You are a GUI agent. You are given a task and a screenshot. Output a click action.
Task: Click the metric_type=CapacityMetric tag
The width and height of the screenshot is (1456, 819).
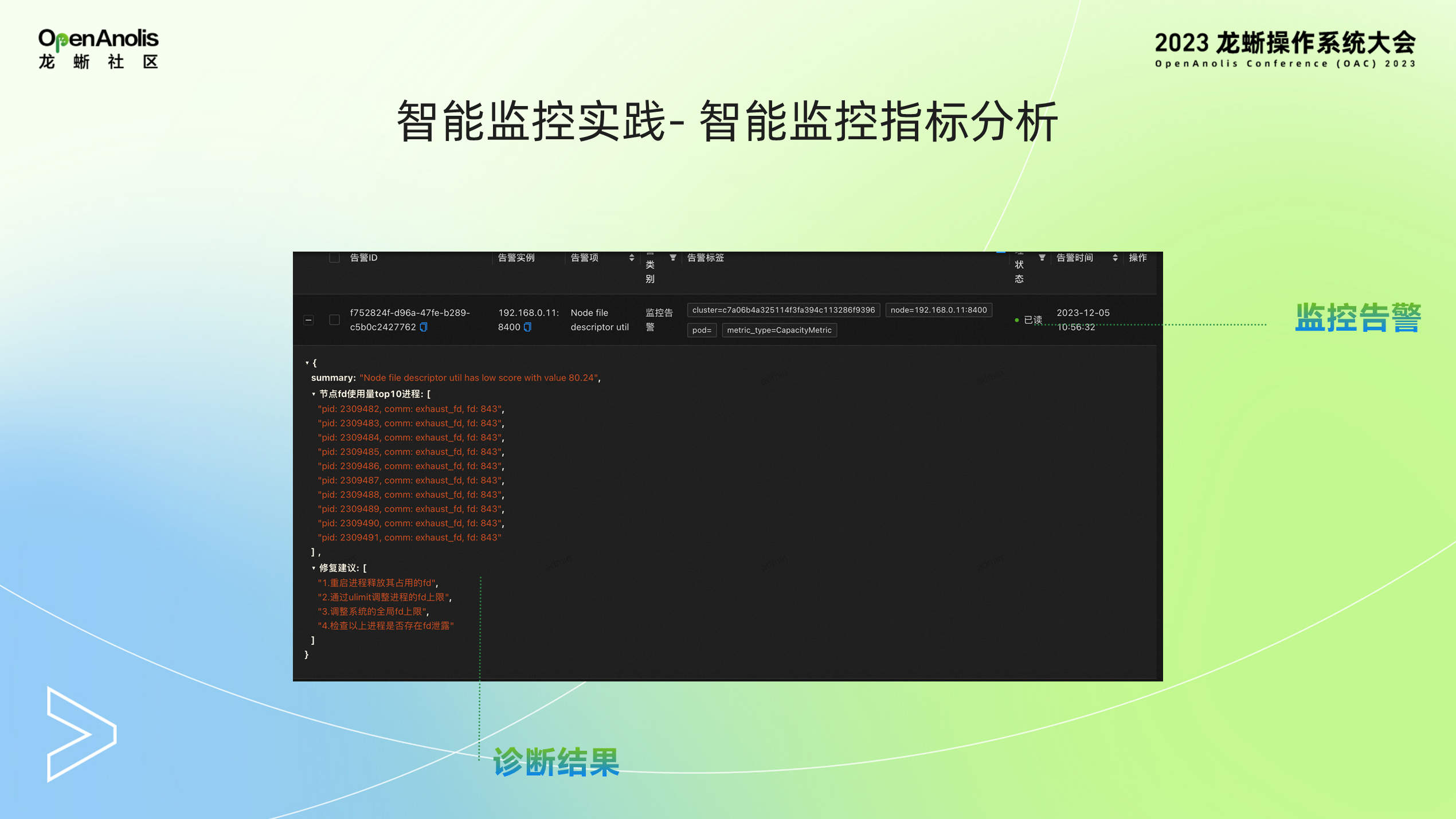click(x=779, y=330)
